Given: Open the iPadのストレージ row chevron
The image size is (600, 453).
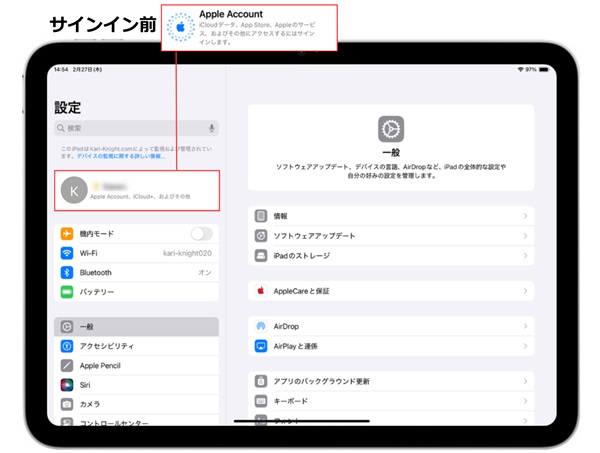Looking at the screenshot, I should click(x=525, y=255).
